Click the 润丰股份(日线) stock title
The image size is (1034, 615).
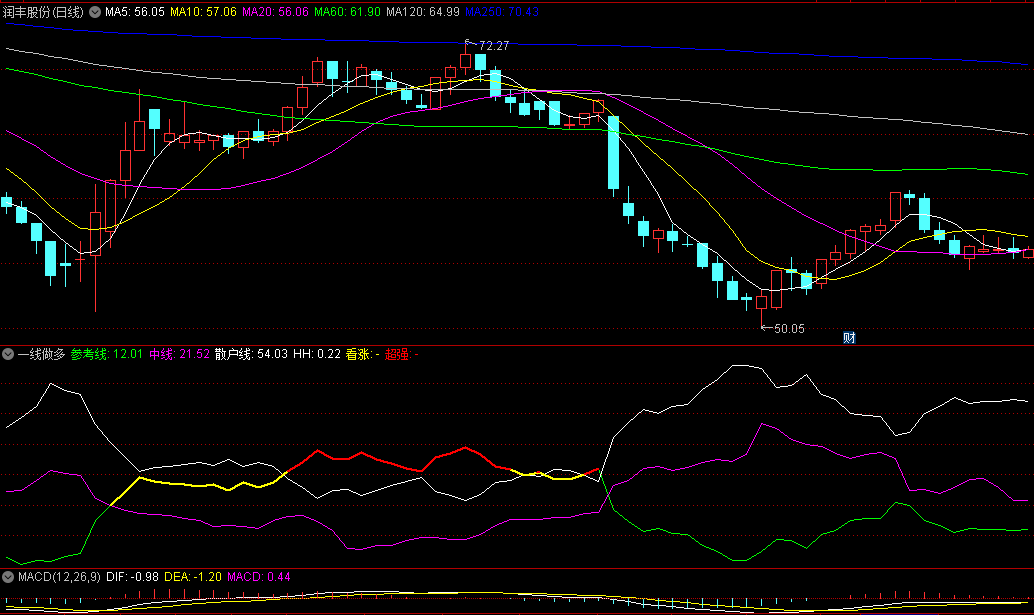44,12
